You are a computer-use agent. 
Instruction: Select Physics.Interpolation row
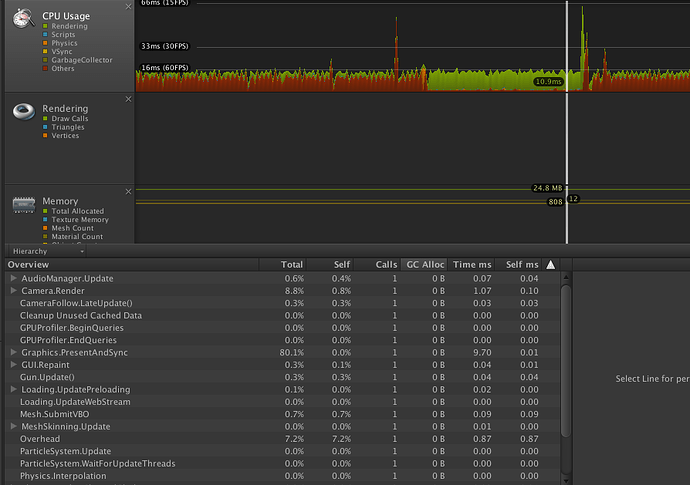click(283, 475)
